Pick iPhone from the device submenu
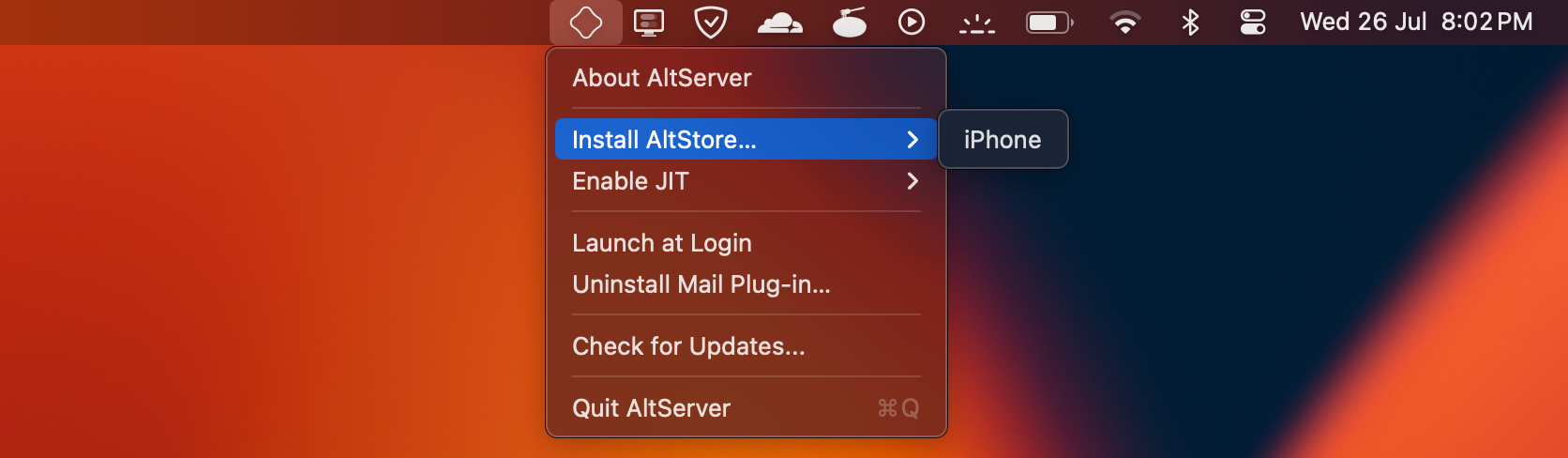This screenshot has width=1568, height=458. point(1003,140)
